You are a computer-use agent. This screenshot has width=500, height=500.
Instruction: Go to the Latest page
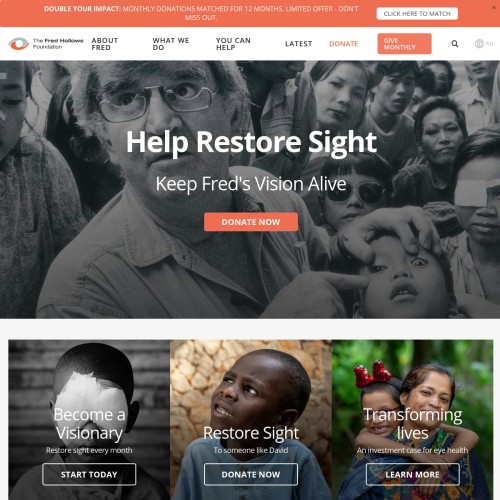coord(299,44)
